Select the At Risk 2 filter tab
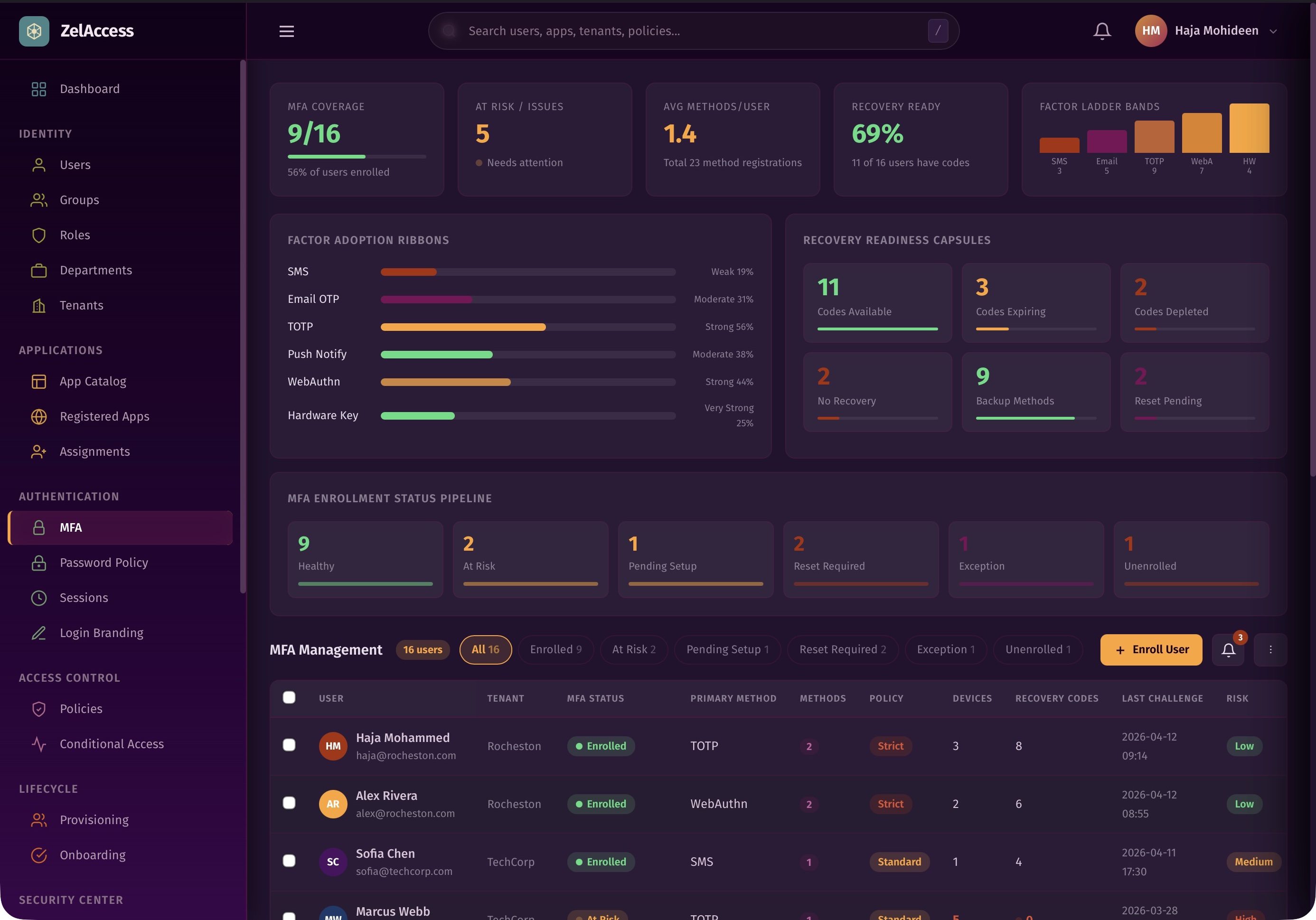Viewport: 1316px width, 920px height. [633, 650]
